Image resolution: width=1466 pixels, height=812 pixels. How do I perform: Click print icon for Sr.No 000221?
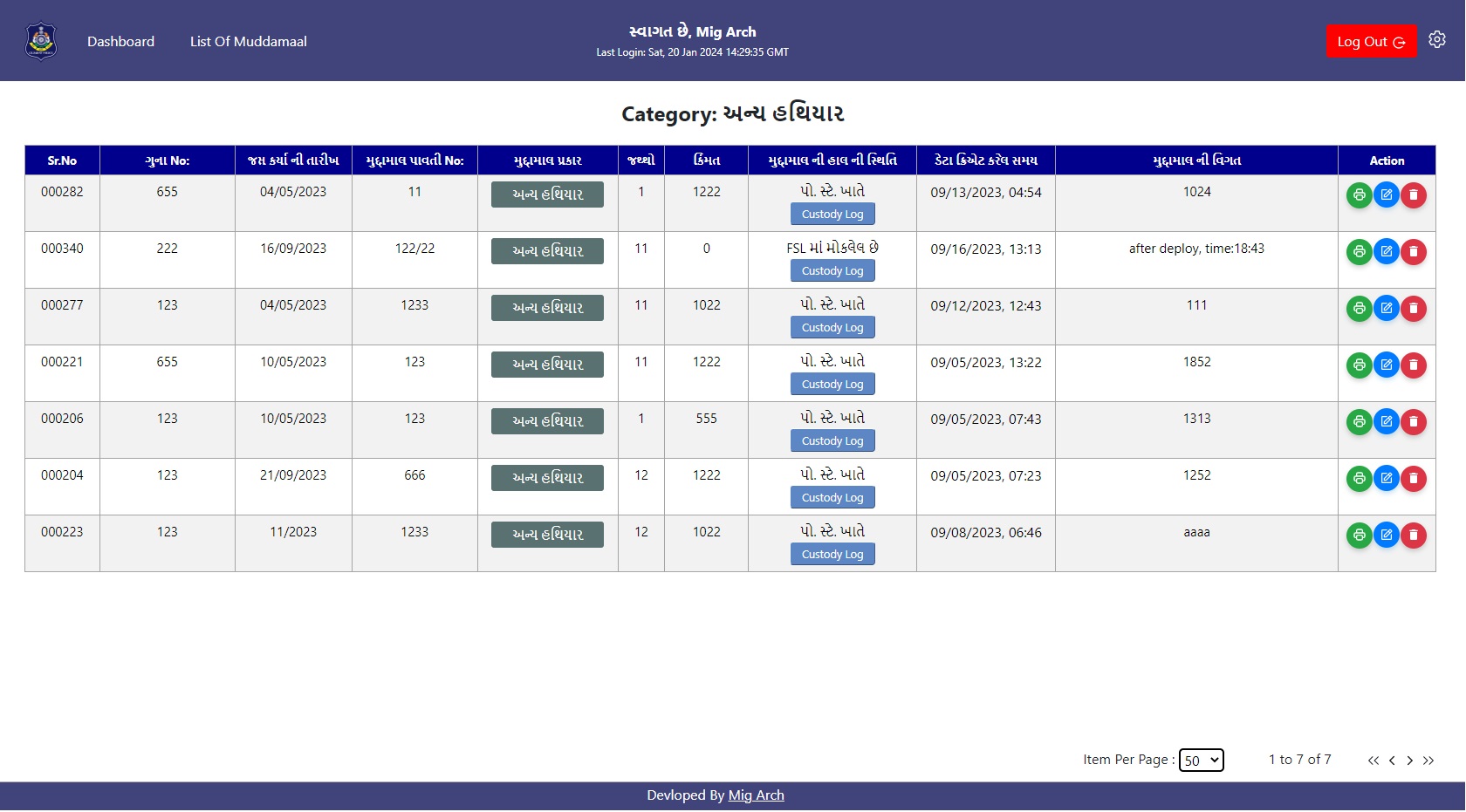pyautogui.click(x=1359, y=365)
